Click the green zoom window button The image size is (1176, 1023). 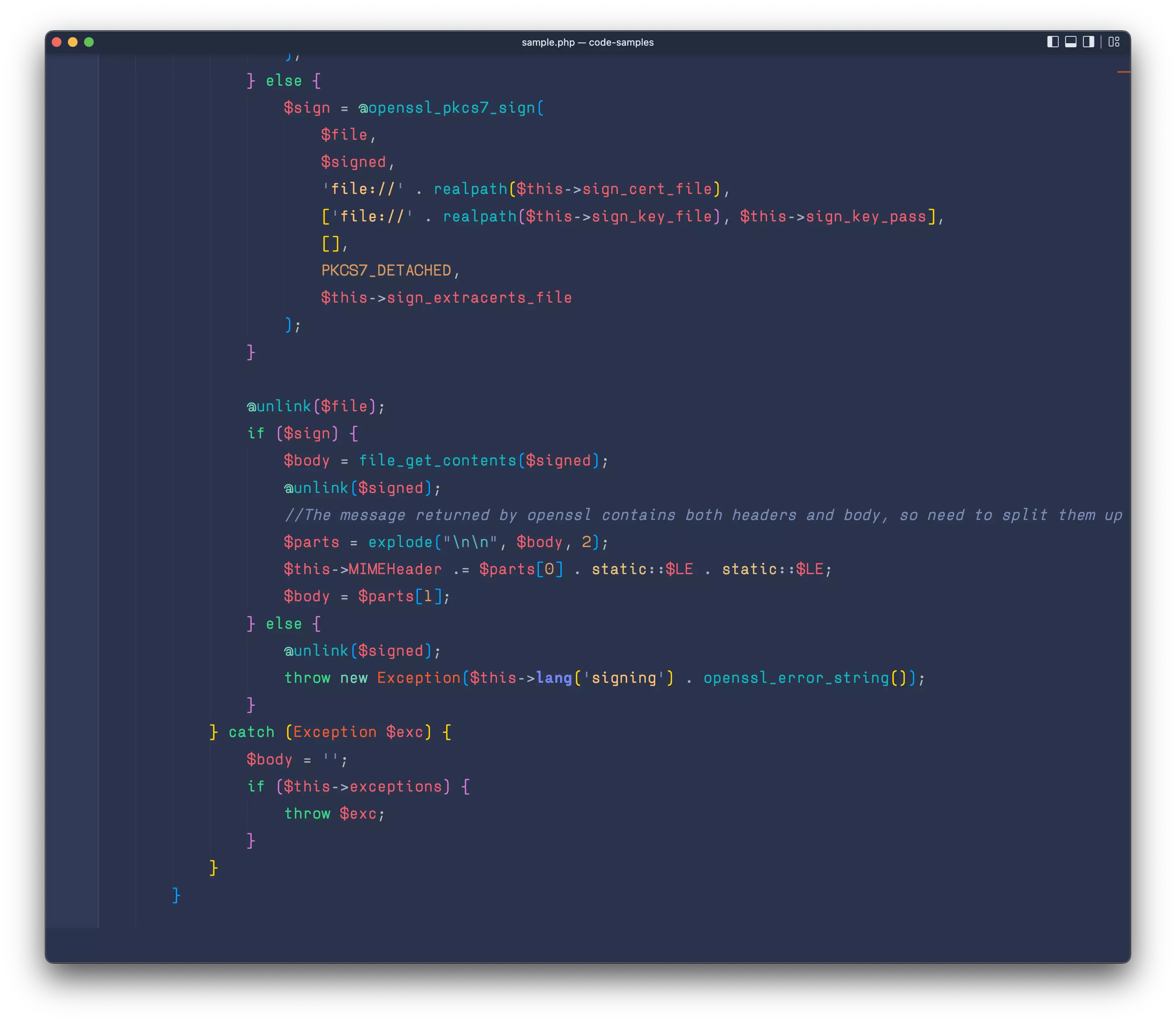[89, 42]
